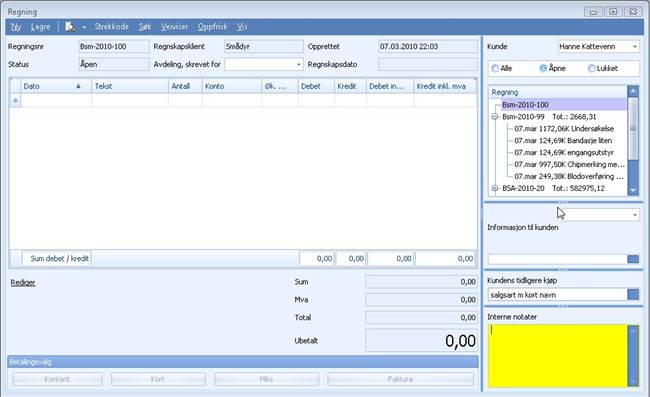Select the engangsutstyr row
The width and height of the screenshot is (650, 397).
[564, 153]
